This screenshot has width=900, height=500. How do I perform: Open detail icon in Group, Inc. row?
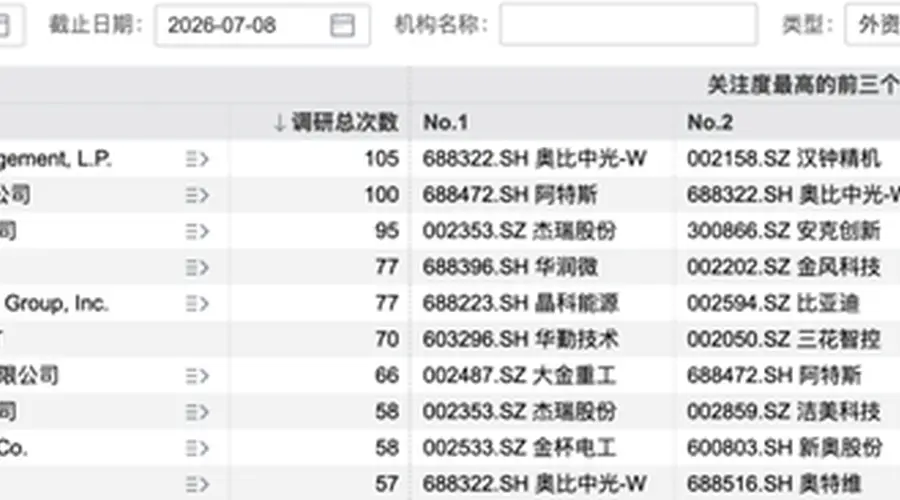[197, 304]
